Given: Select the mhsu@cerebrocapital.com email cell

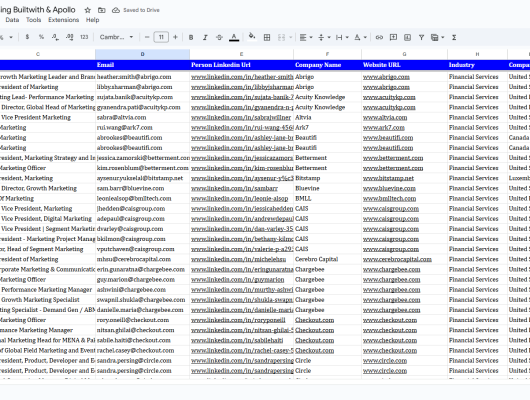Looking at the screenshot, I should tap(142, 260).
